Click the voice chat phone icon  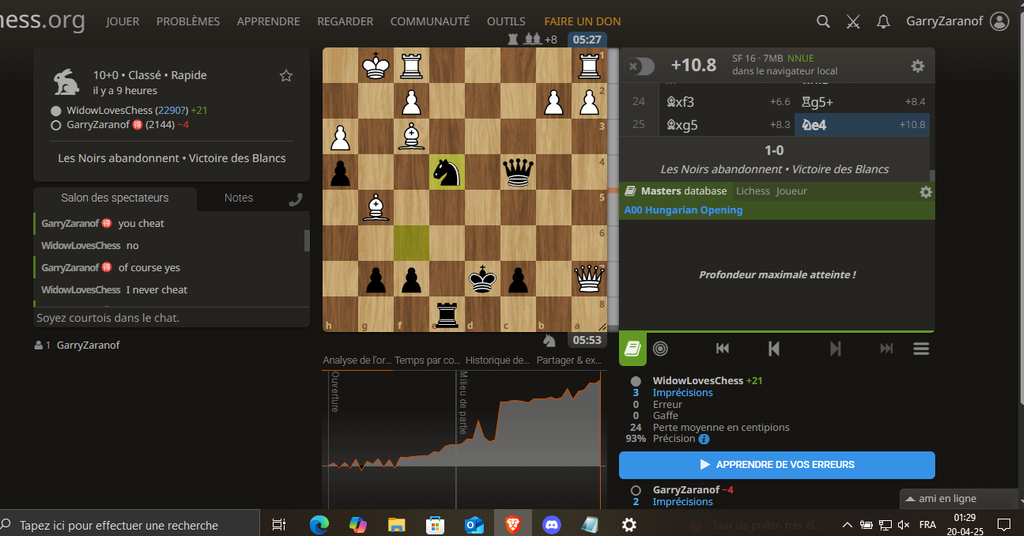pyautogui.click(x=295, y=199)
